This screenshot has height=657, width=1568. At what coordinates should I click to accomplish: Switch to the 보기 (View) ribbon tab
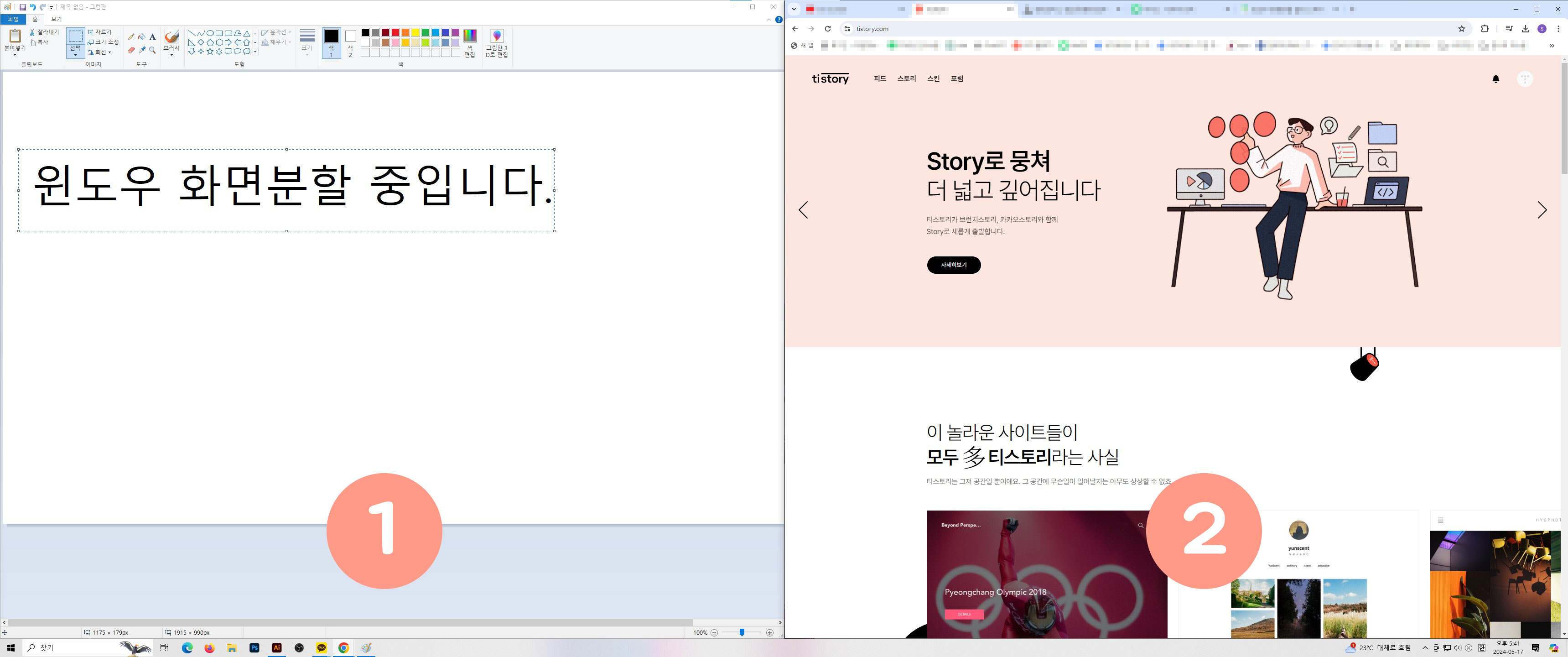coord(57,20)
